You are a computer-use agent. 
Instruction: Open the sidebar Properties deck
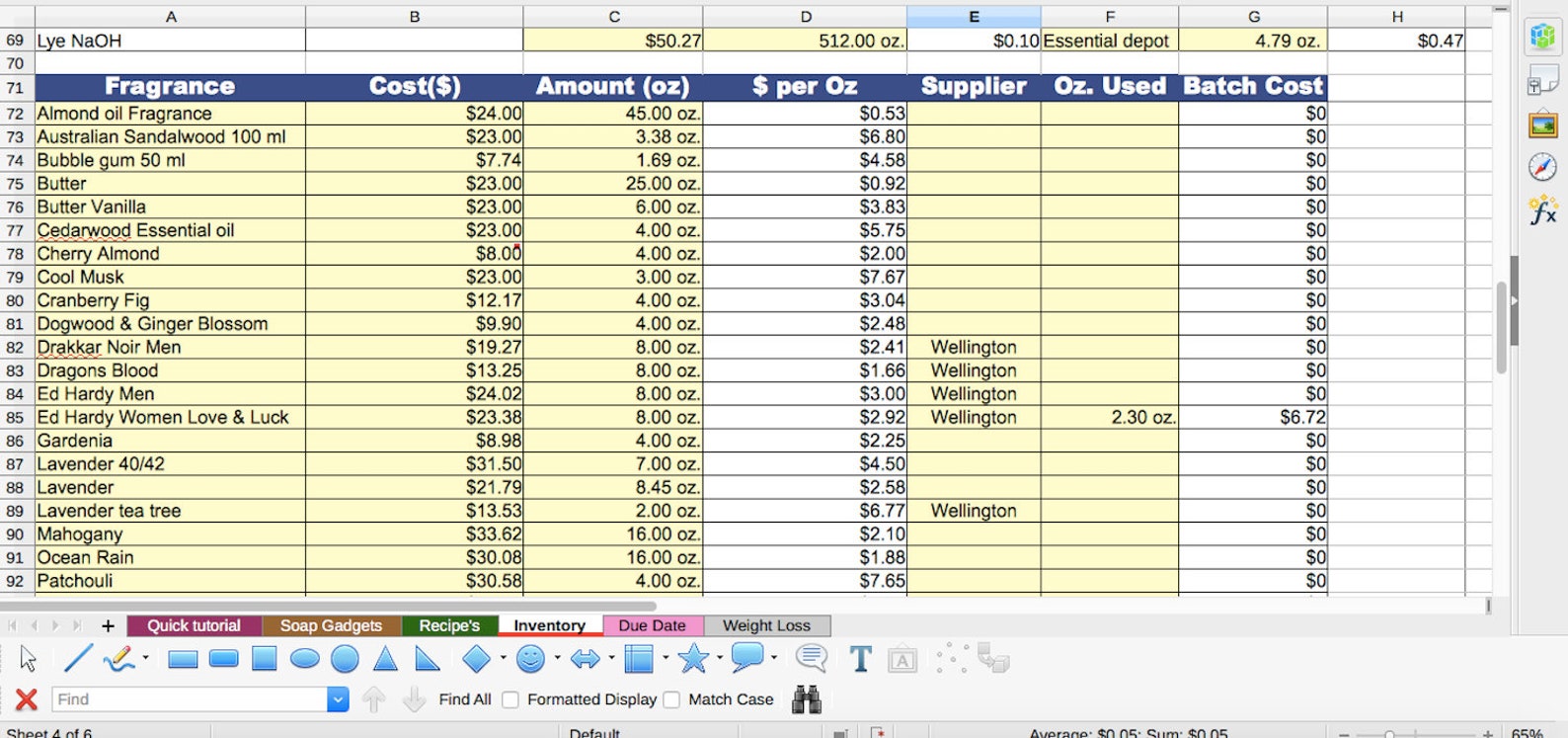point(1542,37)
